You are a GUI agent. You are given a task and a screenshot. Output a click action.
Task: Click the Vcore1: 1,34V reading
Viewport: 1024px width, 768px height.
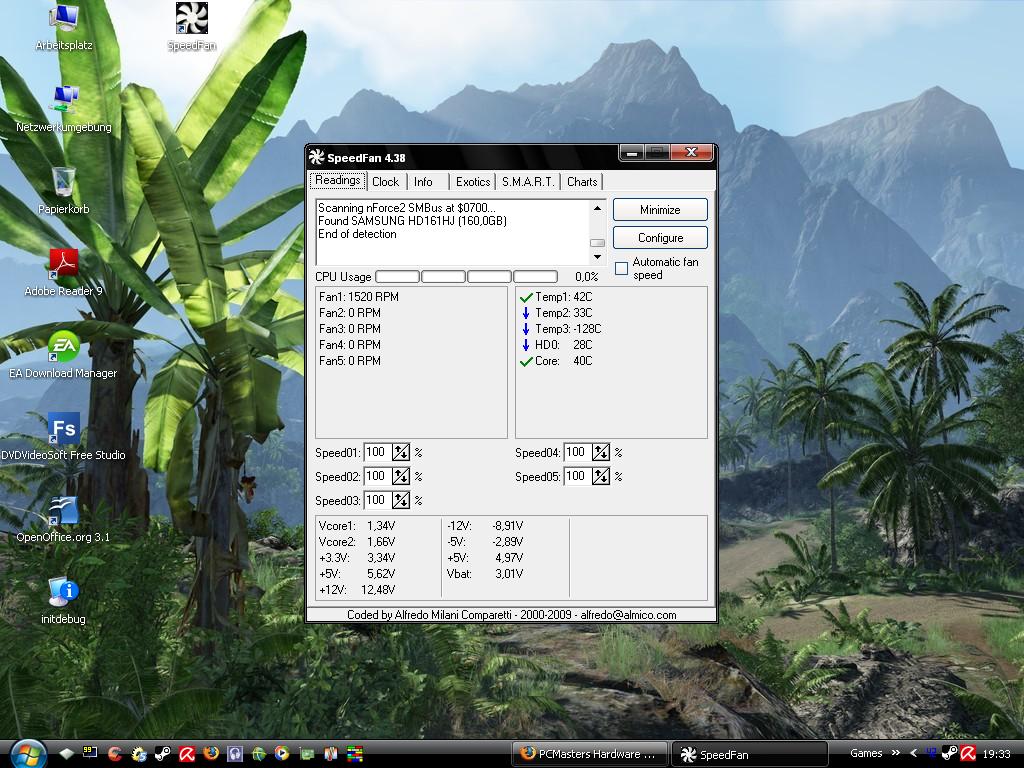(x=357, y=526)
